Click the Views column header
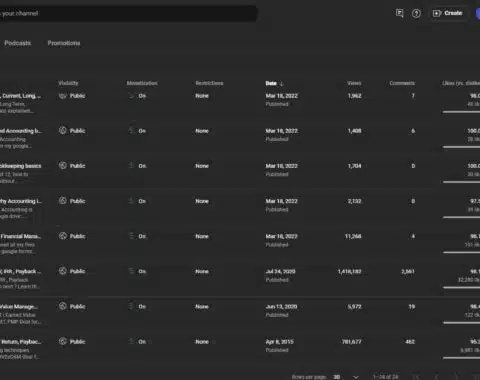This screenshot has height=380, width=480. pos(354,83)
